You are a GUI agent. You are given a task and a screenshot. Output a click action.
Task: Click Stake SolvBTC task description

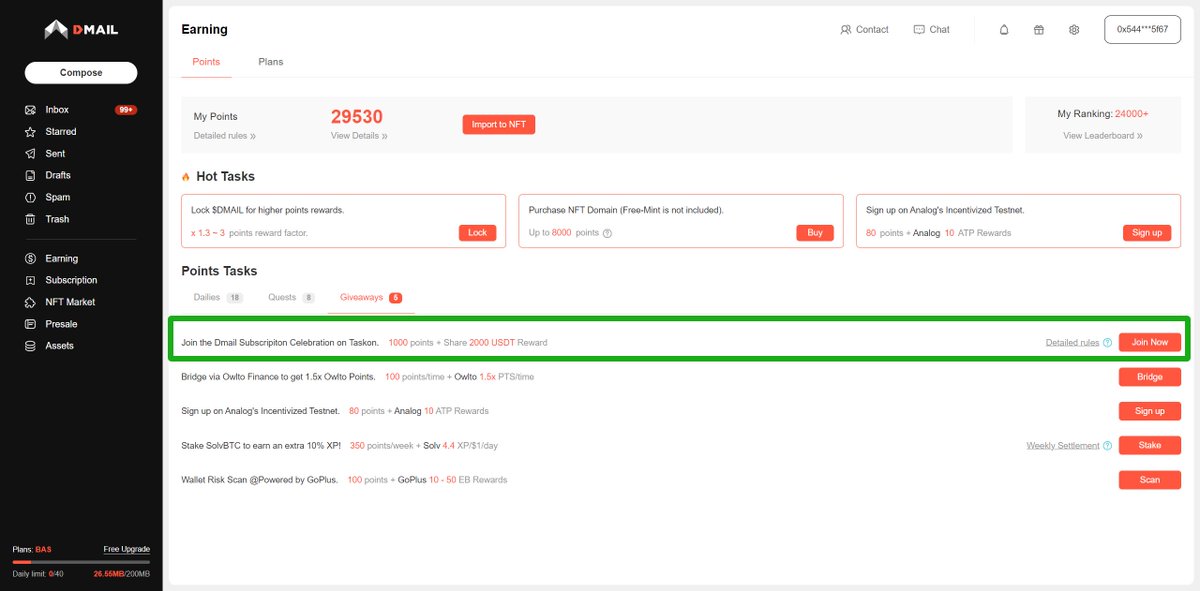tap(261, 446)
